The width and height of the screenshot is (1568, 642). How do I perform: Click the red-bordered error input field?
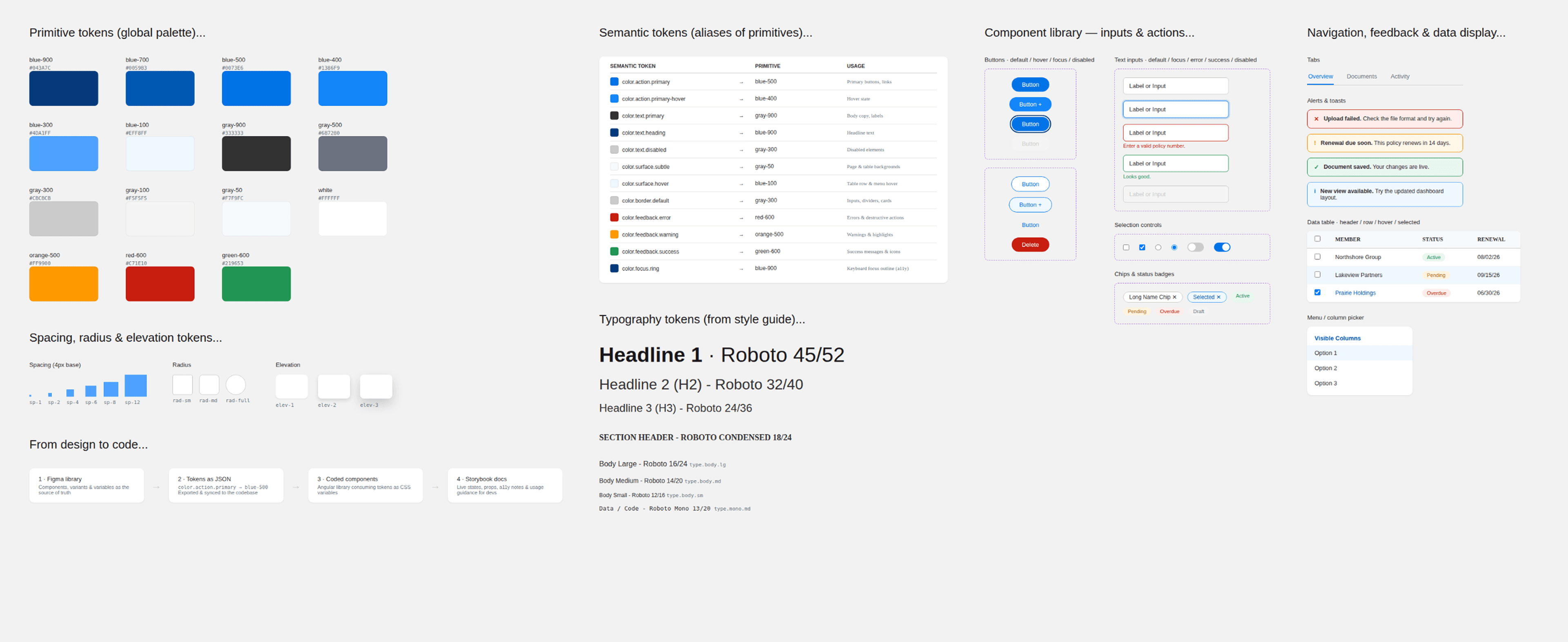click(1176, 133)
